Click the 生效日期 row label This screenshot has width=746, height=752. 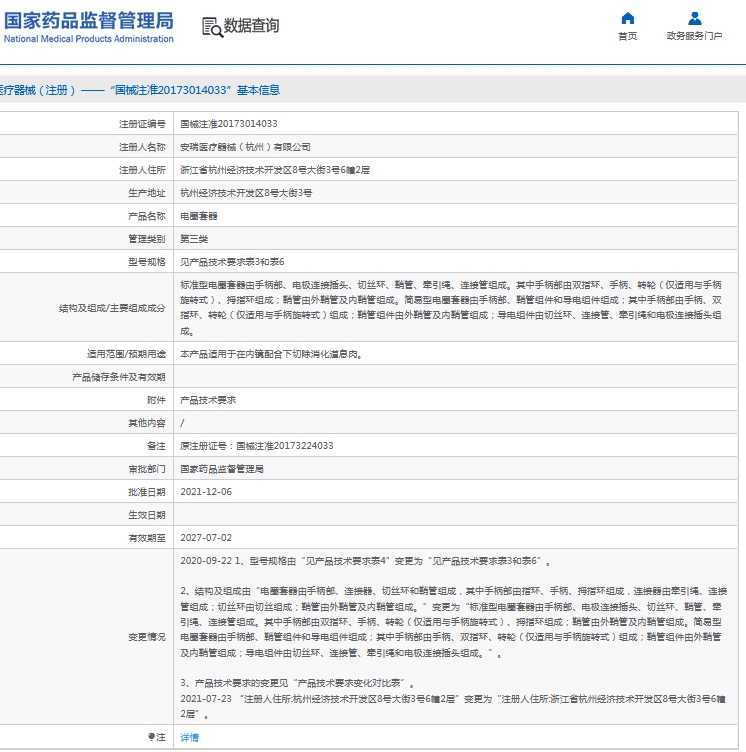click(147, 515)
